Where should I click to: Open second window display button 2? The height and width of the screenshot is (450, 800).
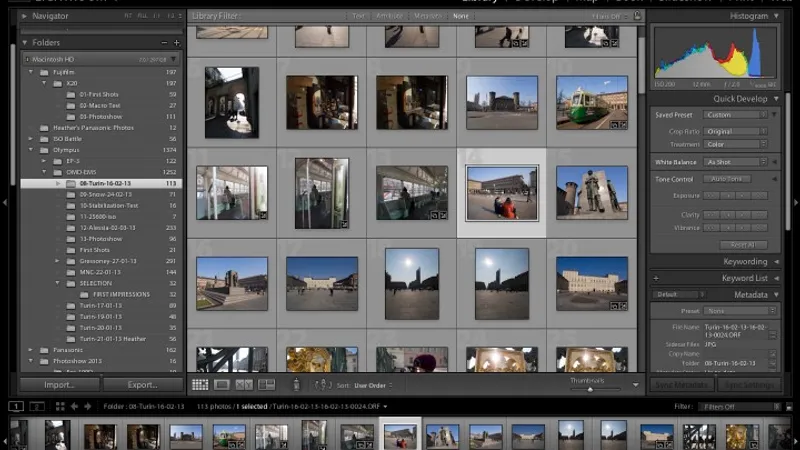[x=37, y=407]
